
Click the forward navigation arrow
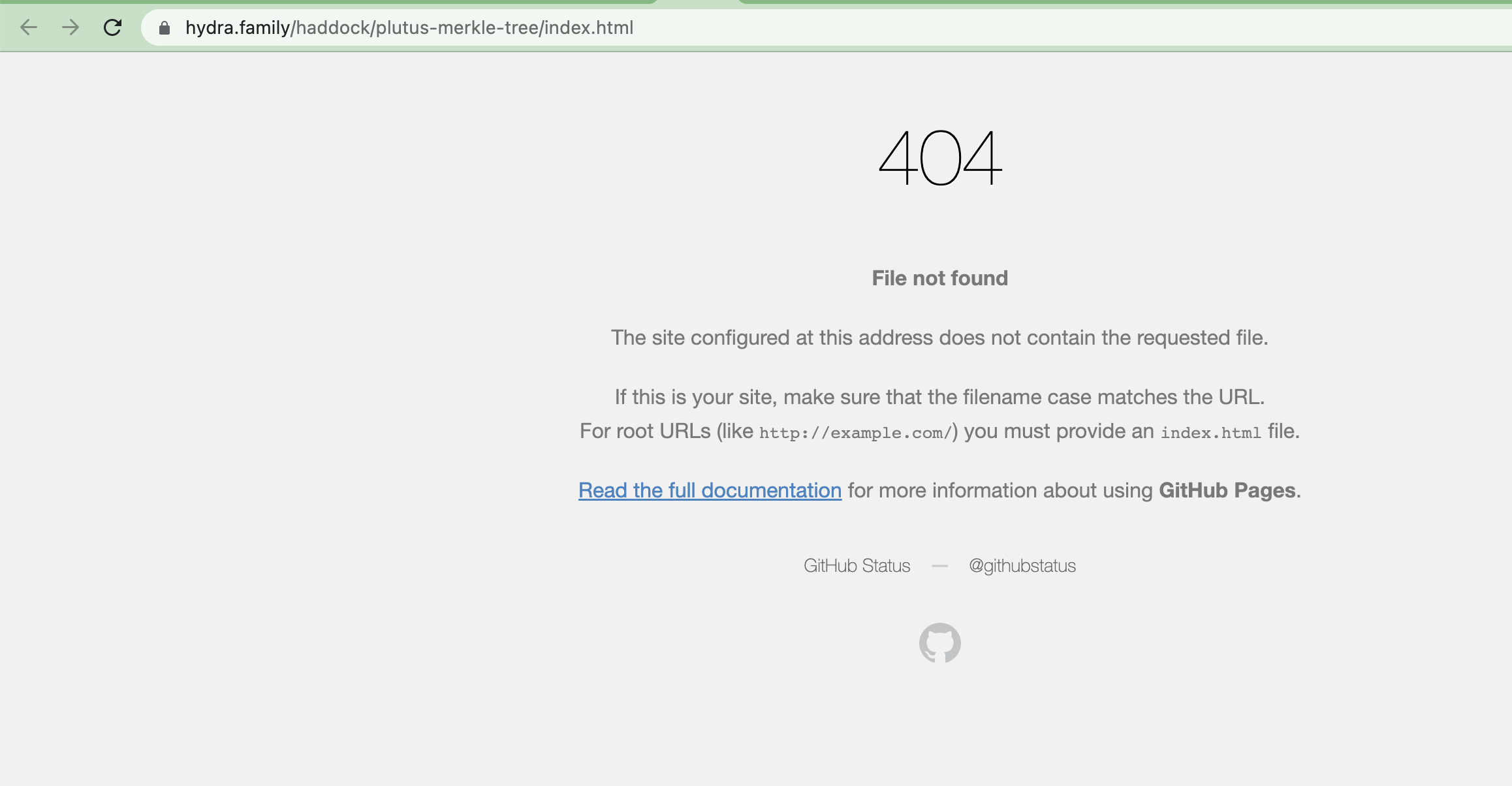69,27
